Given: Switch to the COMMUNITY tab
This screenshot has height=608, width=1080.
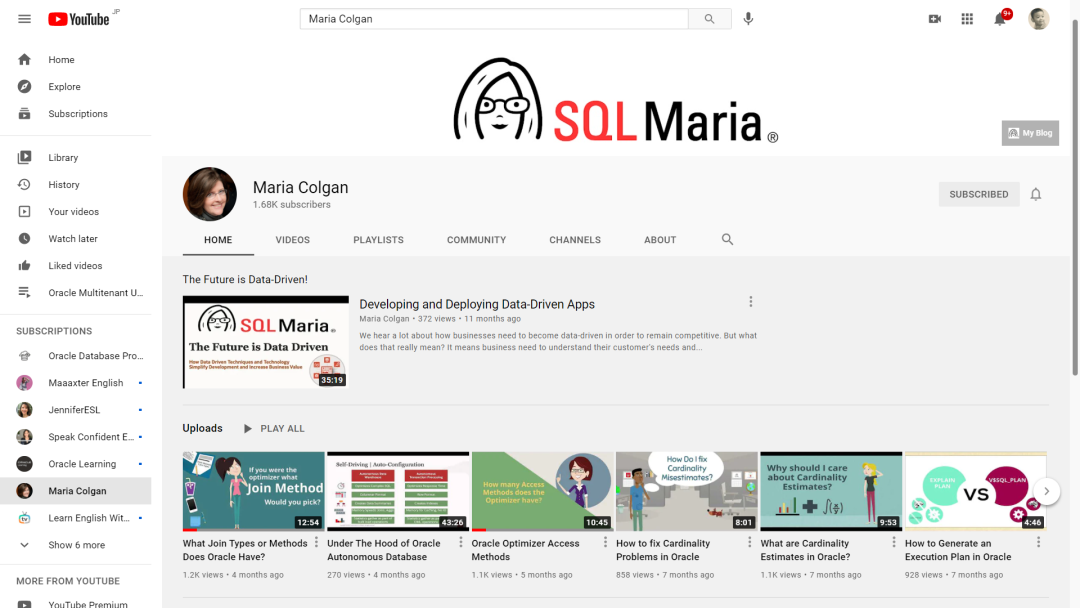Looking at the screenshot, I should pos(476,240).
